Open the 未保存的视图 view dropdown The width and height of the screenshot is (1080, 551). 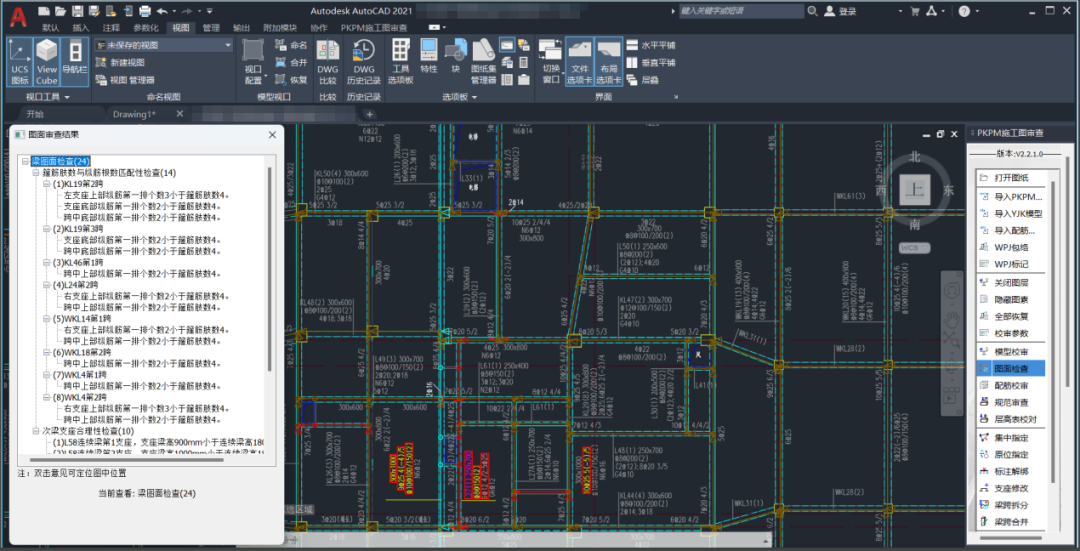164,45
